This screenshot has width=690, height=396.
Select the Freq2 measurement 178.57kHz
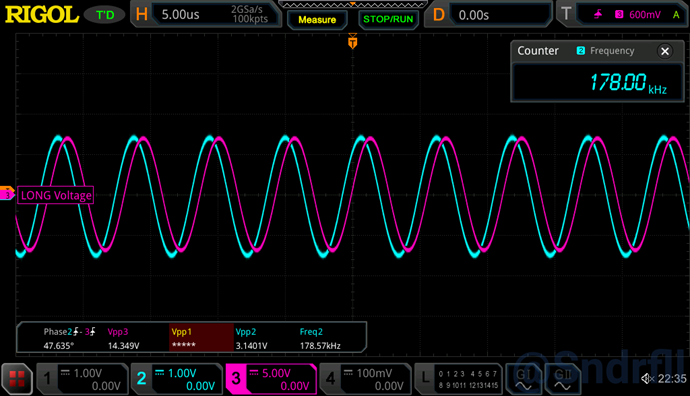320,338
